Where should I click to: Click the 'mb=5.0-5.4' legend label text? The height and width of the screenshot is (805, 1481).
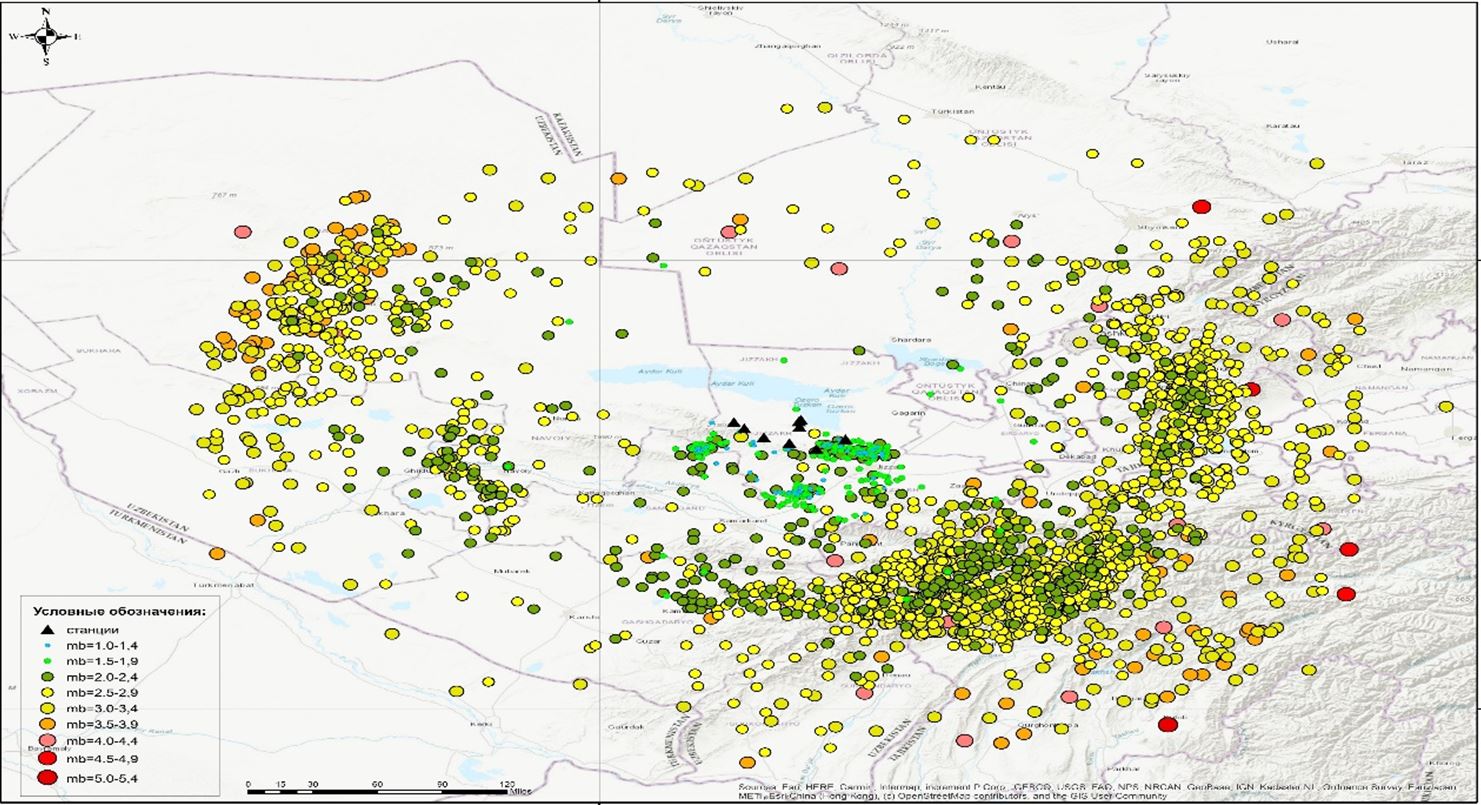(101, 778)
